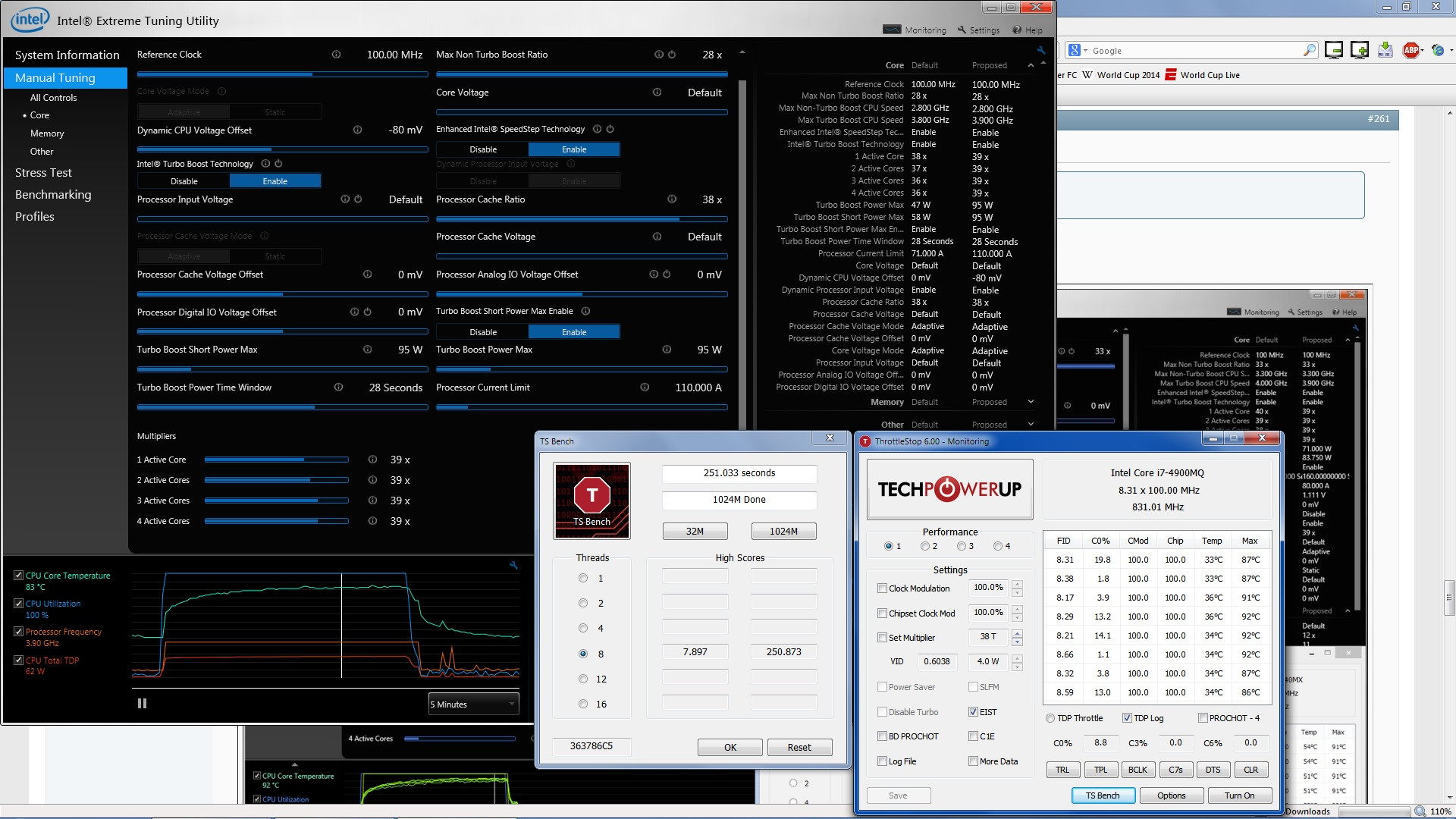Click the power icon next to Processor Input Voltage
This screenshot has height=819, width=1456.
(358, 199)
